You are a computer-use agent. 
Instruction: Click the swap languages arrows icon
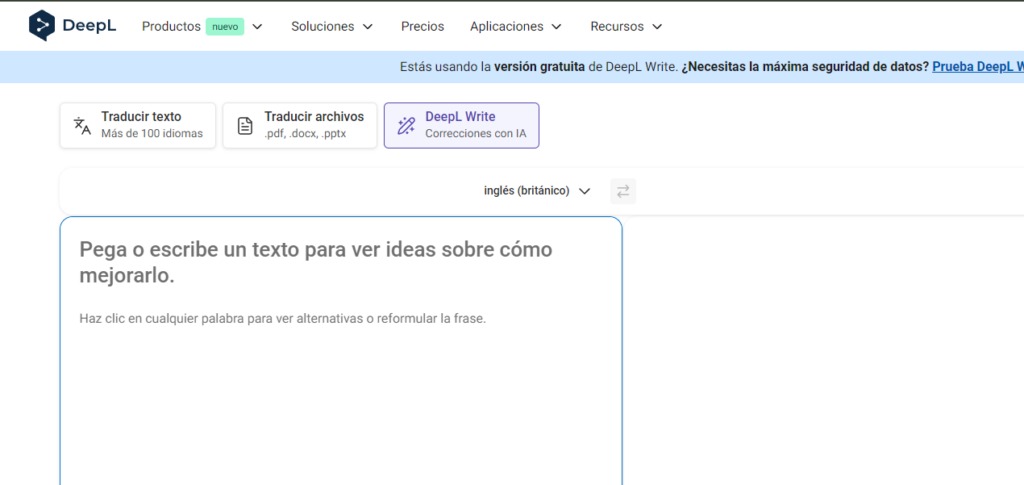click(x=623, y=191)
